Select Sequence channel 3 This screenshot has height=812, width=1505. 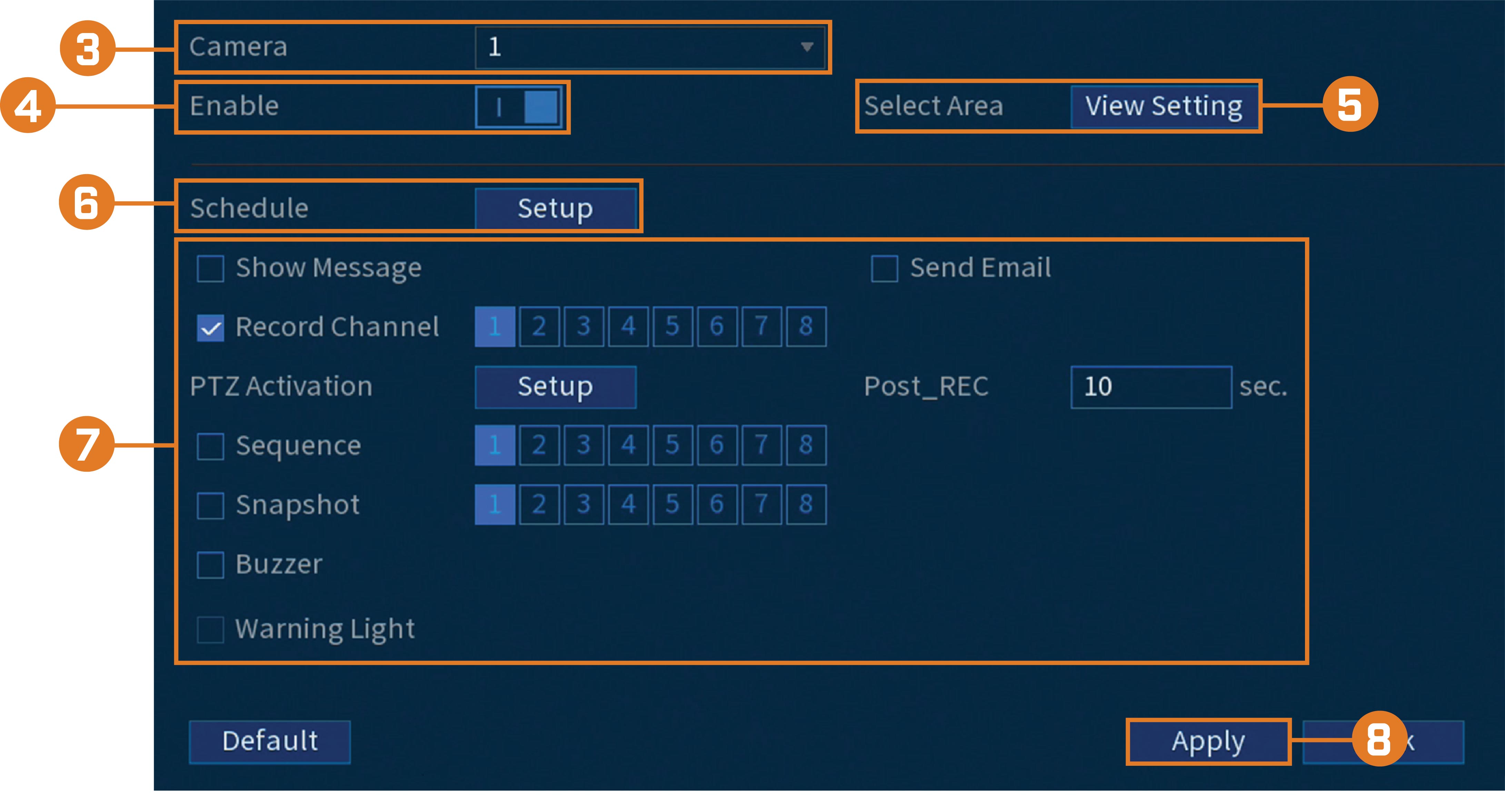coord(584,445)
